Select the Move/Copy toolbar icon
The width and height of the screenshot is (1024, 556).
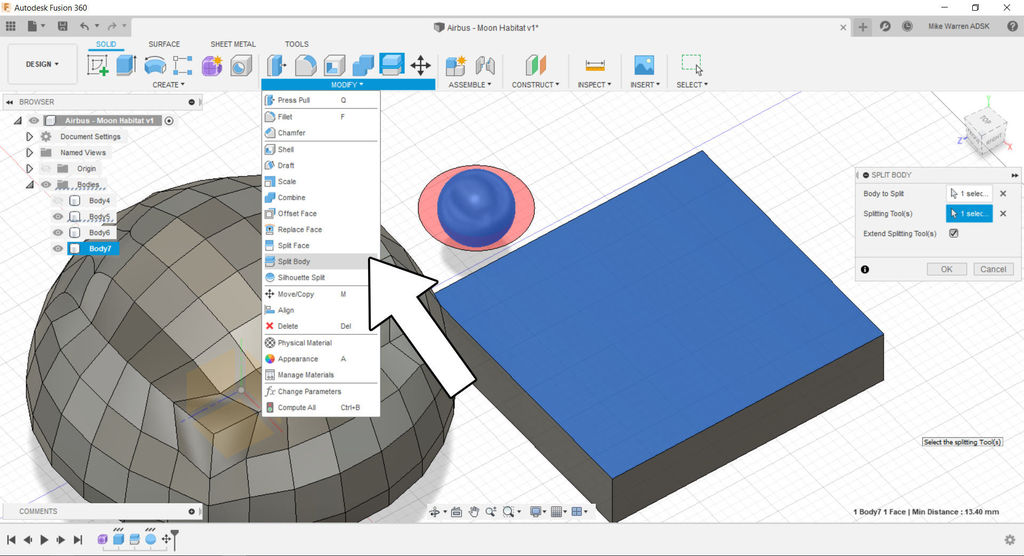(x=421, y=65)
